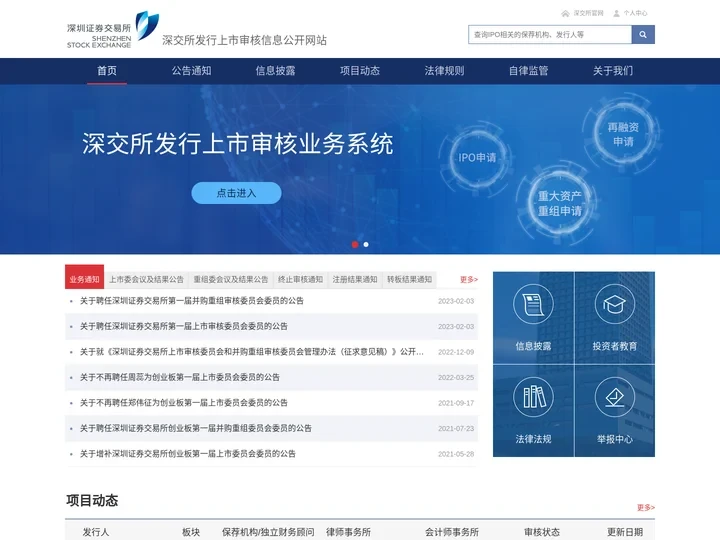Screen dimensions: 720x540
Task: Click the 项目动态 section heading
Action: point(92,500)
